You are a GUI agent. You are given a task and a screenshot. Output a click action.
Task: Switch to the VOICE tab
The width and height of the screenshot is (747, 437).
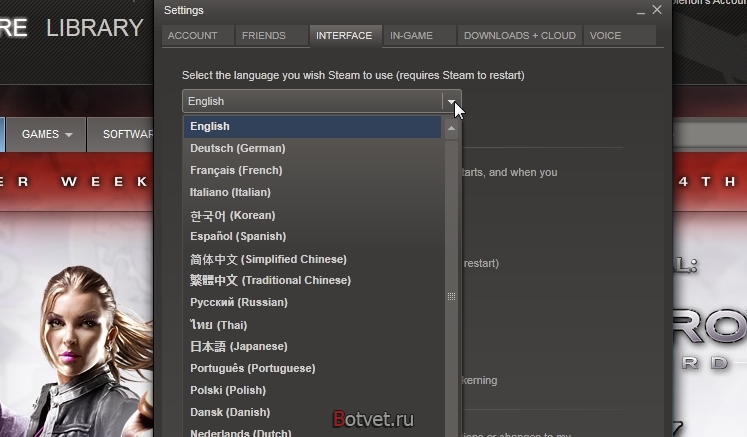click(620, 36)
